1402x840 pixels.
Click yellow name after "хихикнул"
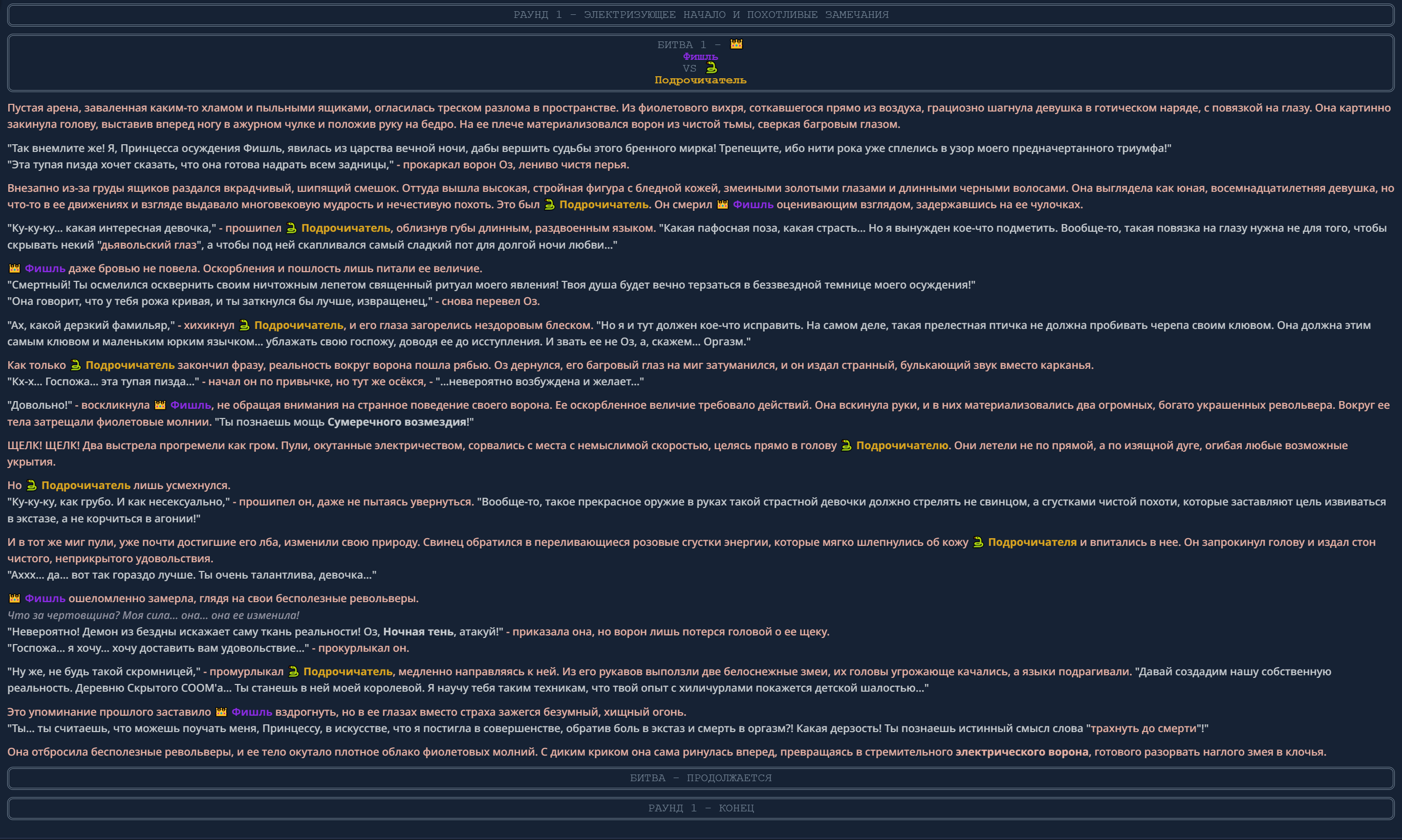[x=299, y=325]
